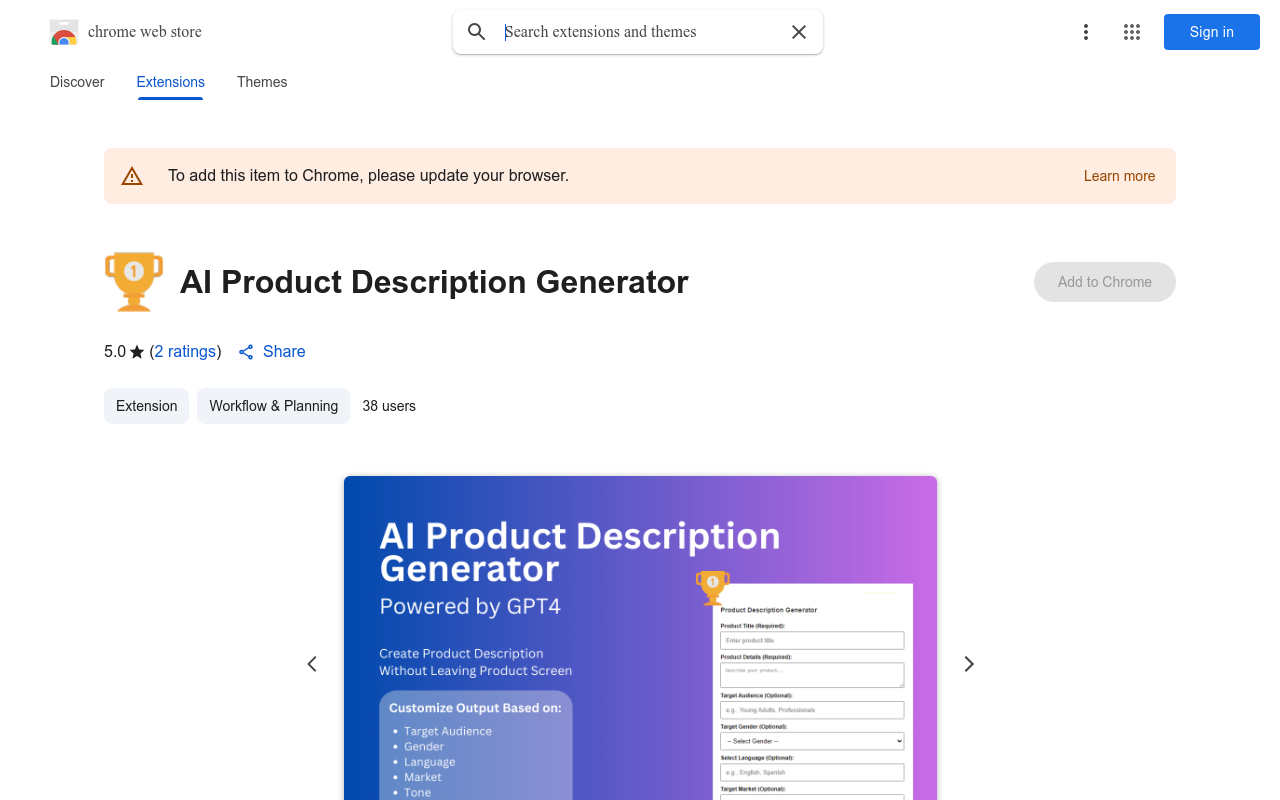
Task: Click the trophy extension icon
Action: pyautogui.click(x=134, y=282)
